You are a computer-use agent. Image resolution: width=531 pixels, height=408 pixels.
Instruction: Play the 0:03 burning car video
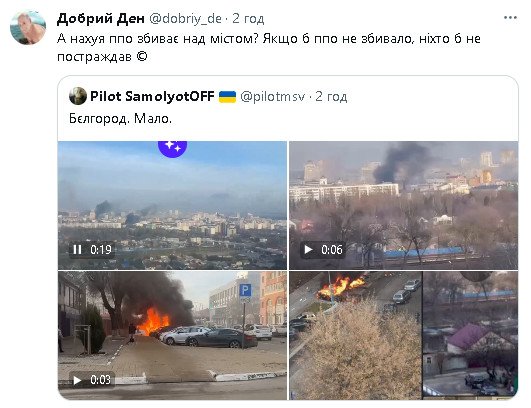click(77, 380)
